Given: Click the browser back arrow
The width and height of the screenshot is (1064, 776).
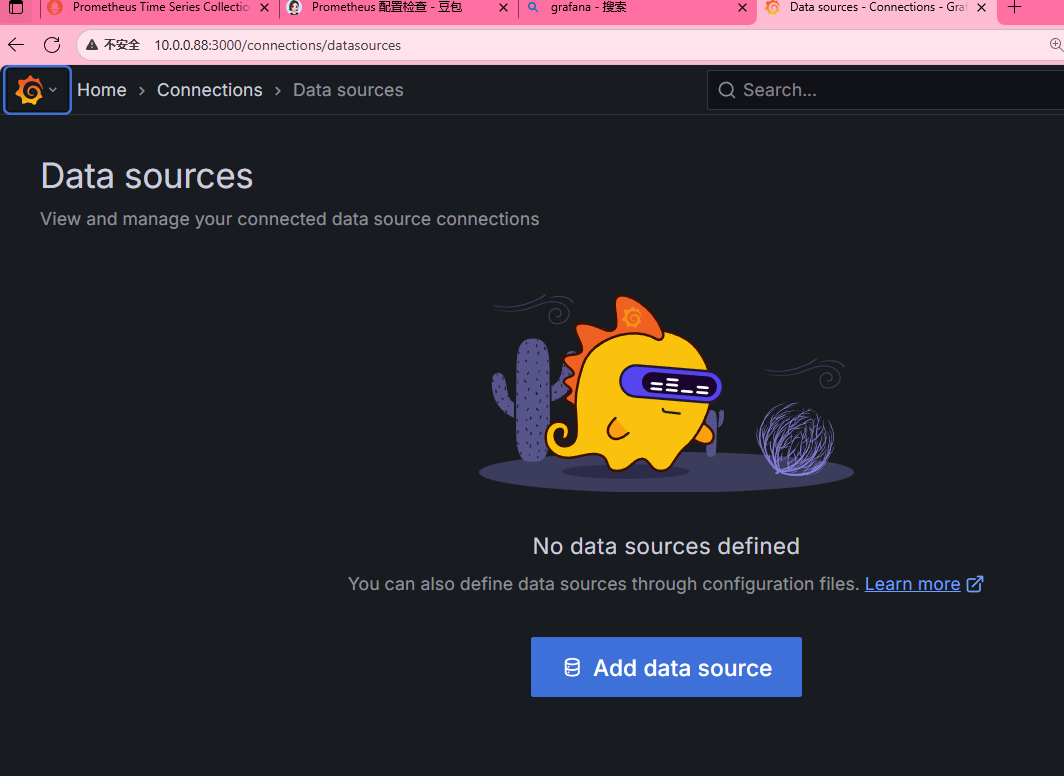Looking at the screenshot, I should click(16, 45).
